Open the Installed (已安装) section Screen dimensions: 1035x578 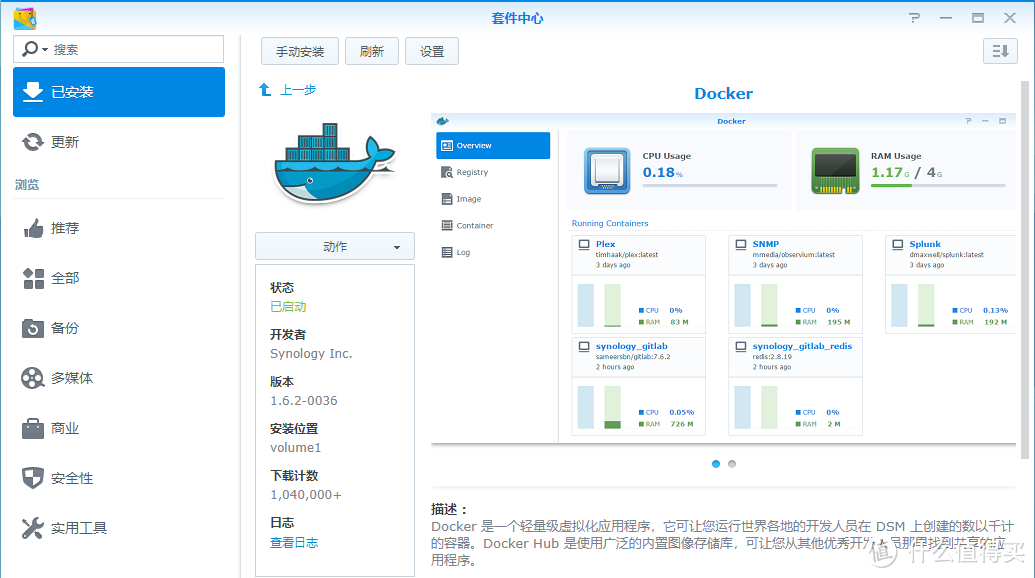pos(119,92)
